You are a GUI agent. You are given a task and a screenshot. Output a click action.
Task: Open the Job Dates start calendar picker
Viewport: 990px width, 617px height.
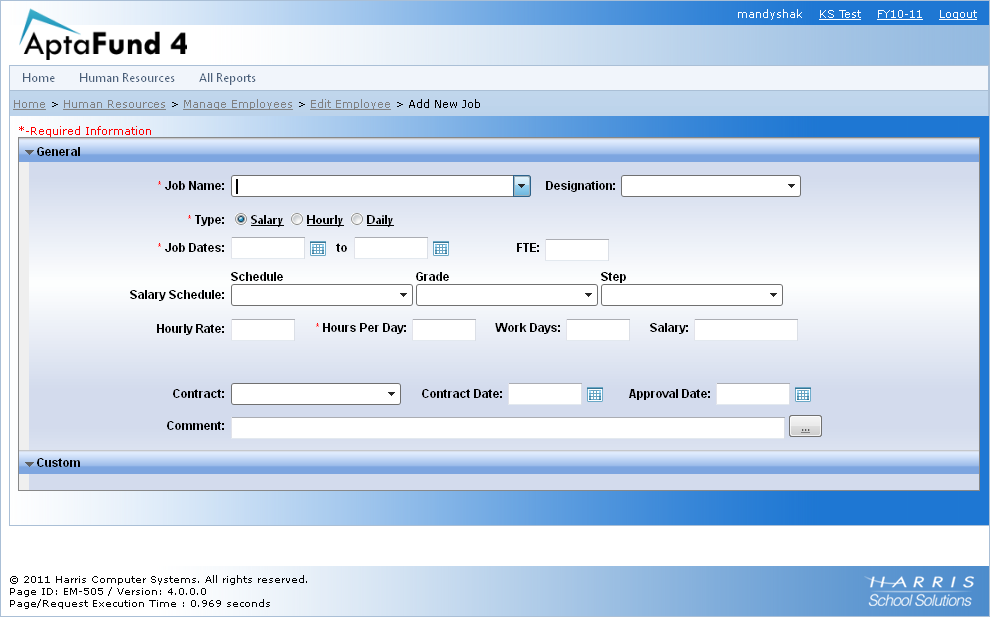tap(318, 248)
